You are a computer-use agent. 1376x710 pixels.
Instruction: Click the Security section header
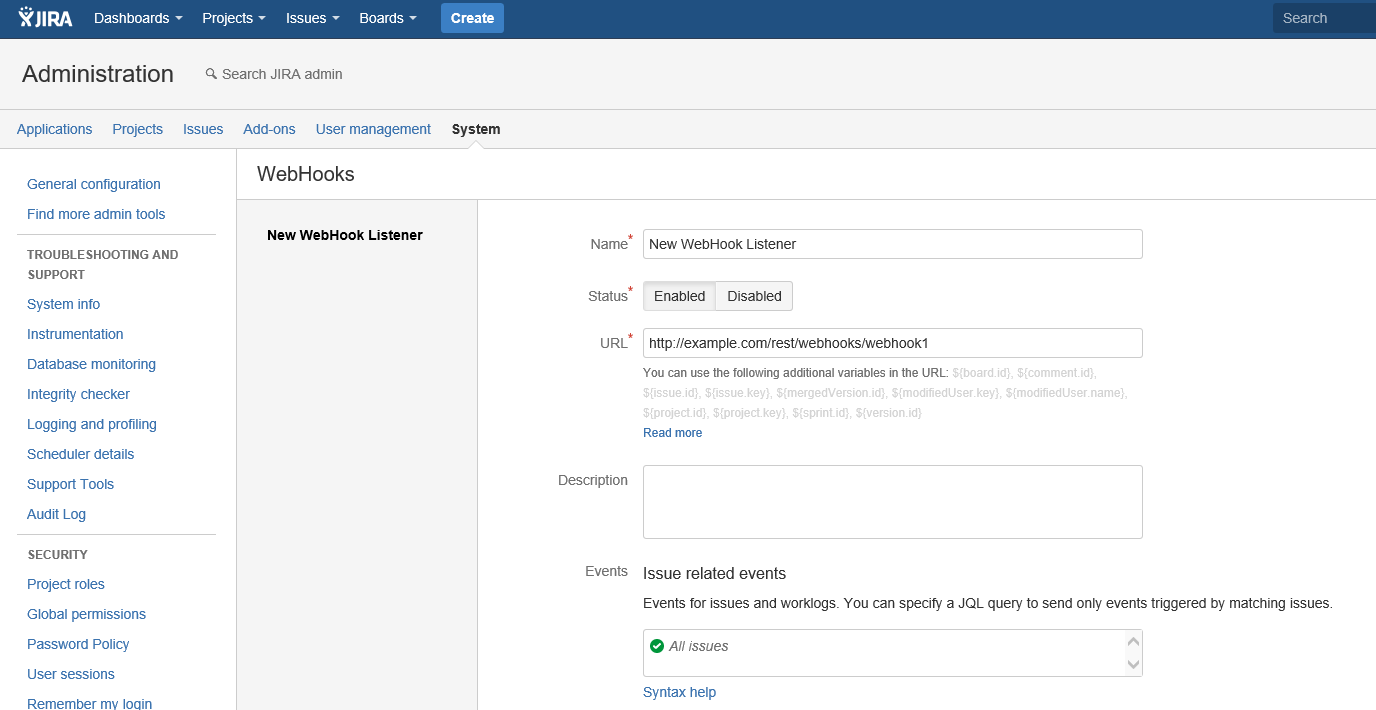[x=57, y=554]
